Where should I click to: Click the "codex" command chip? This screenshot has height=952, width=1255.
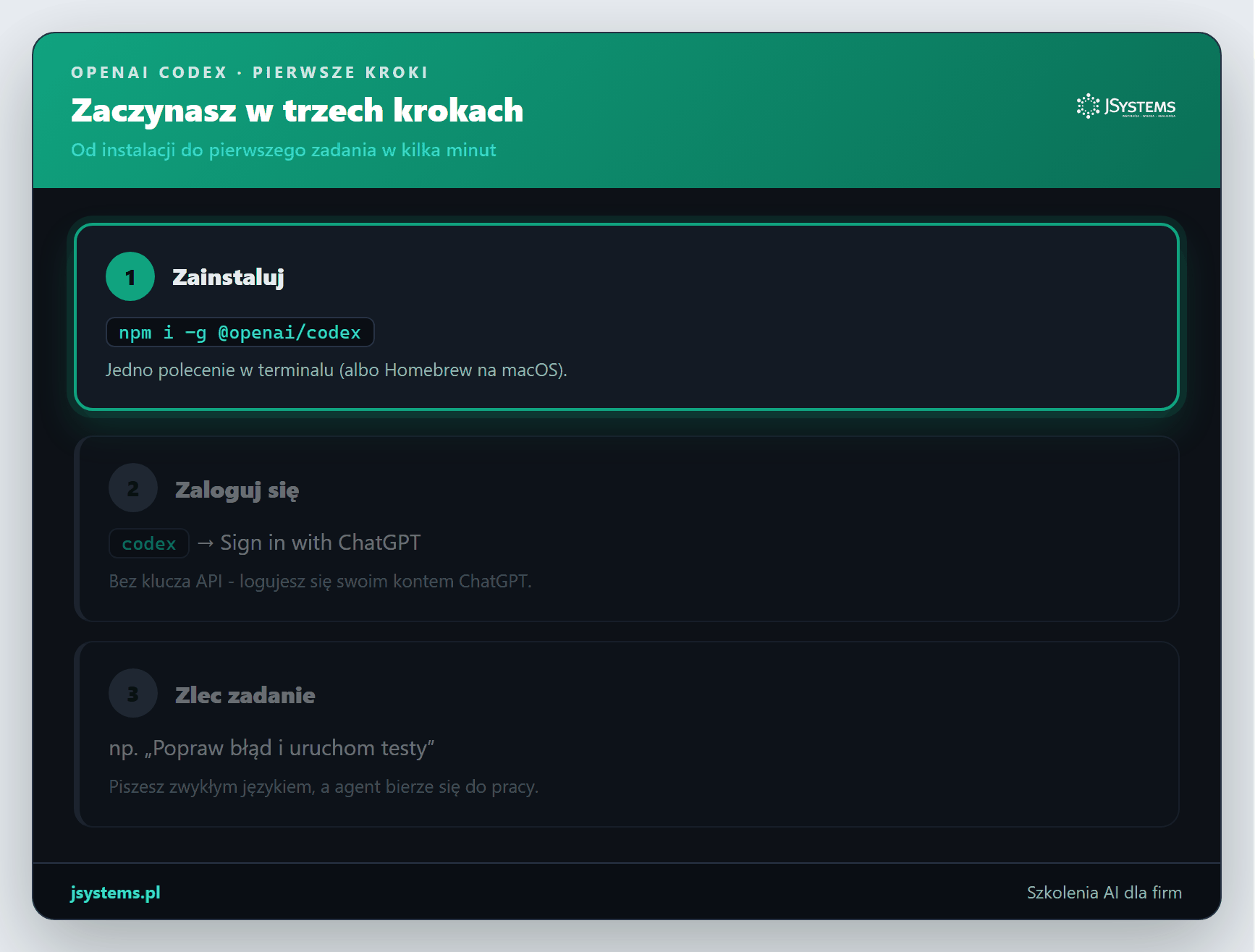click(x=149, y=543)
